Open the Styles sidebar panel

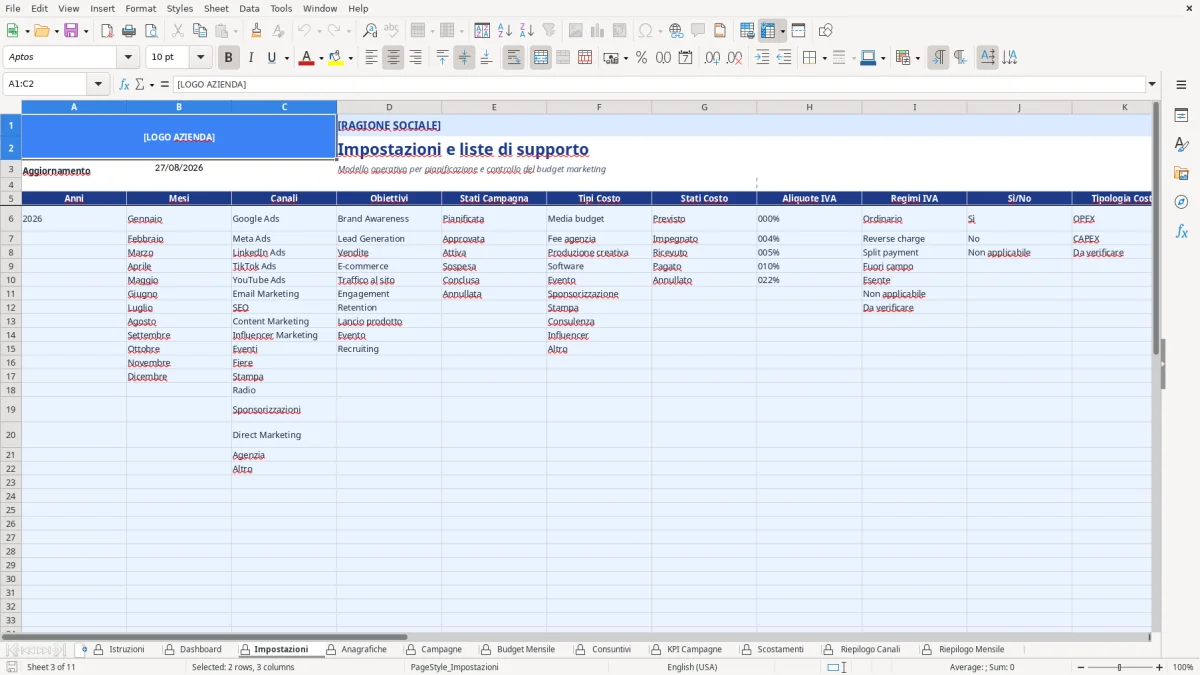(x=1181, y=145)
